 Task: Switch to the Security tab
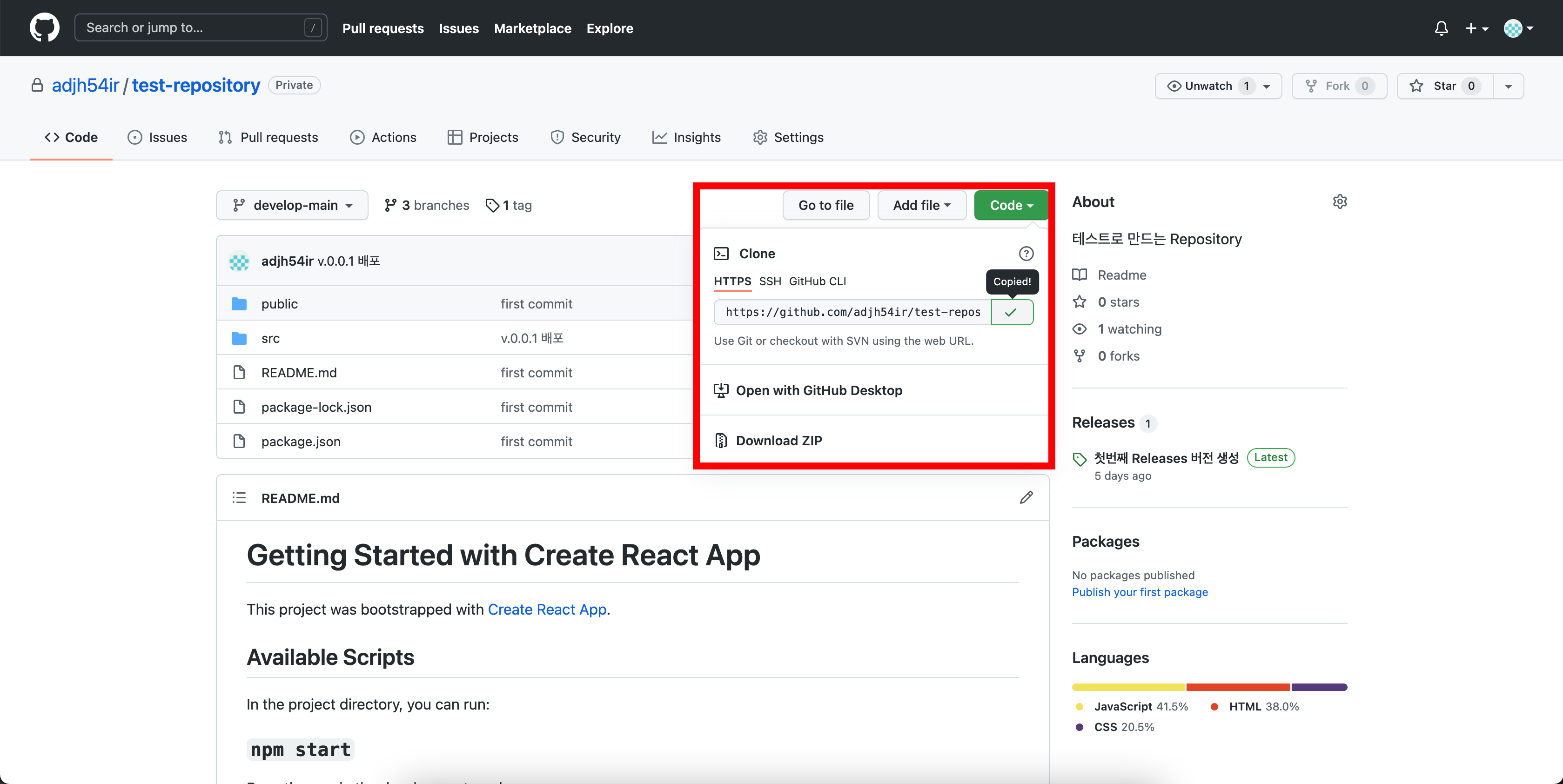(x=585, y=137)
